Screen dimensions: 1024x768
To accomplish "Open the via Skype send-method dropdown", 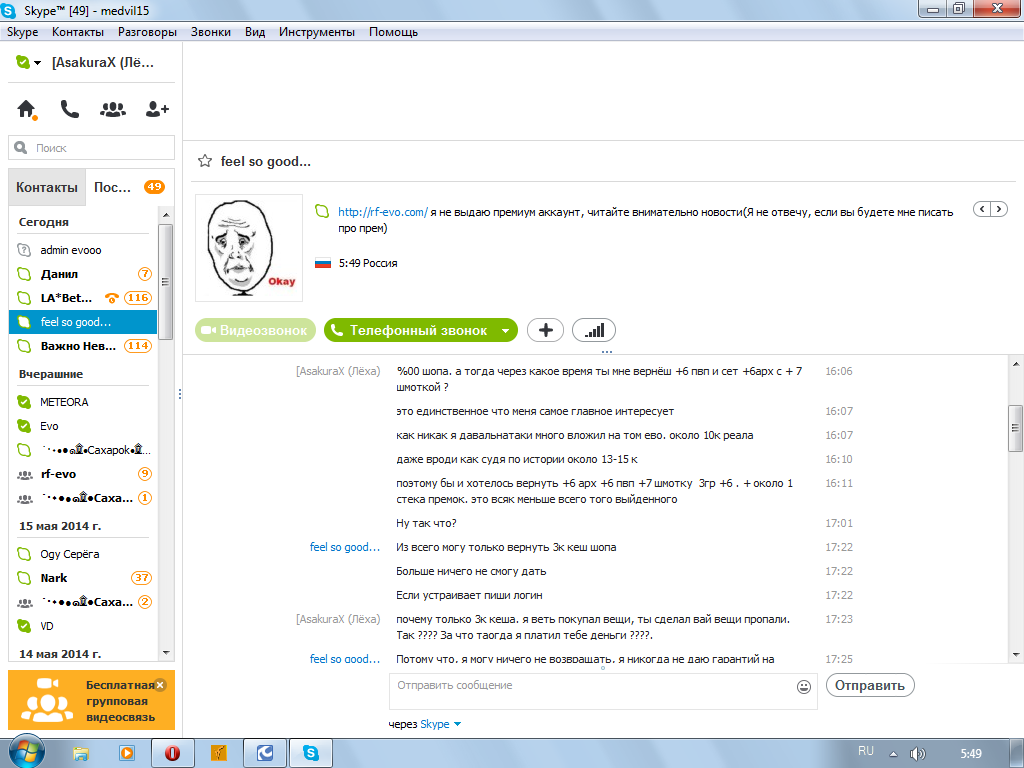I will [x=457, y=724].
